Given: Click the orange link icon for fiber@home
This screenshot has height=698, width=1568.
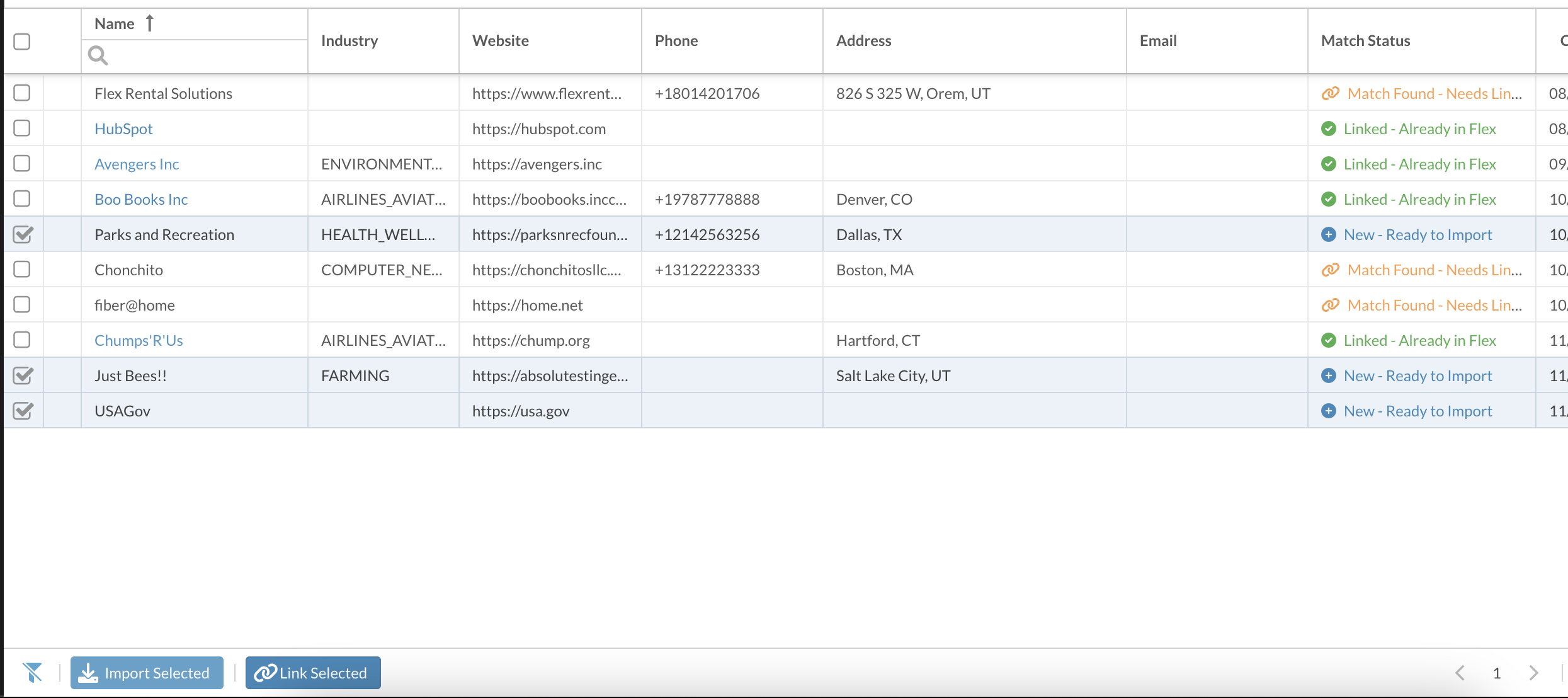Looking at the screenshot, I should tap(1330, 305).
